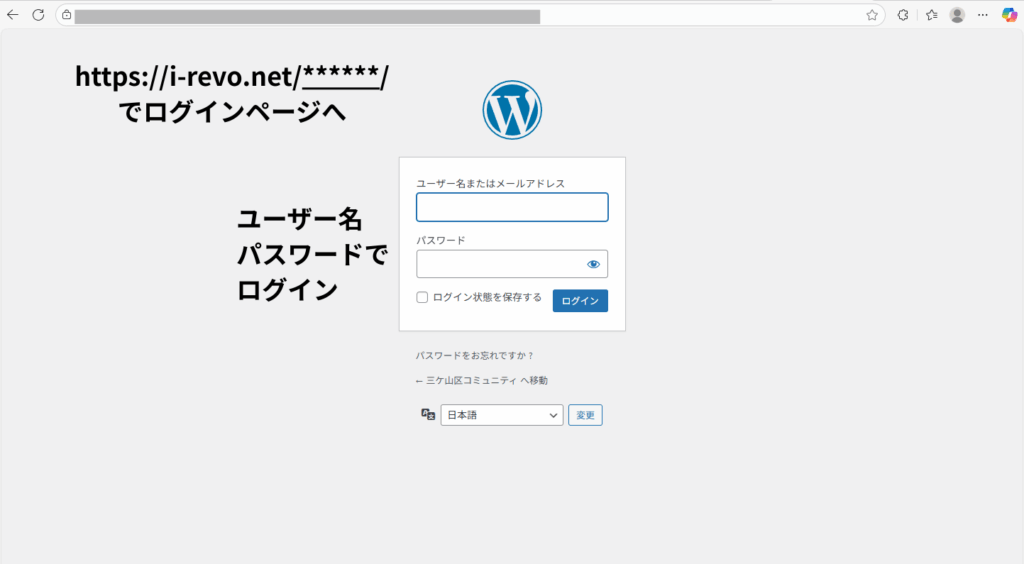The height and width of the screenshot is (564, 1024).
Task: Show the password with the eye icon
Action: pyautogui.click(x=593, y=264)
